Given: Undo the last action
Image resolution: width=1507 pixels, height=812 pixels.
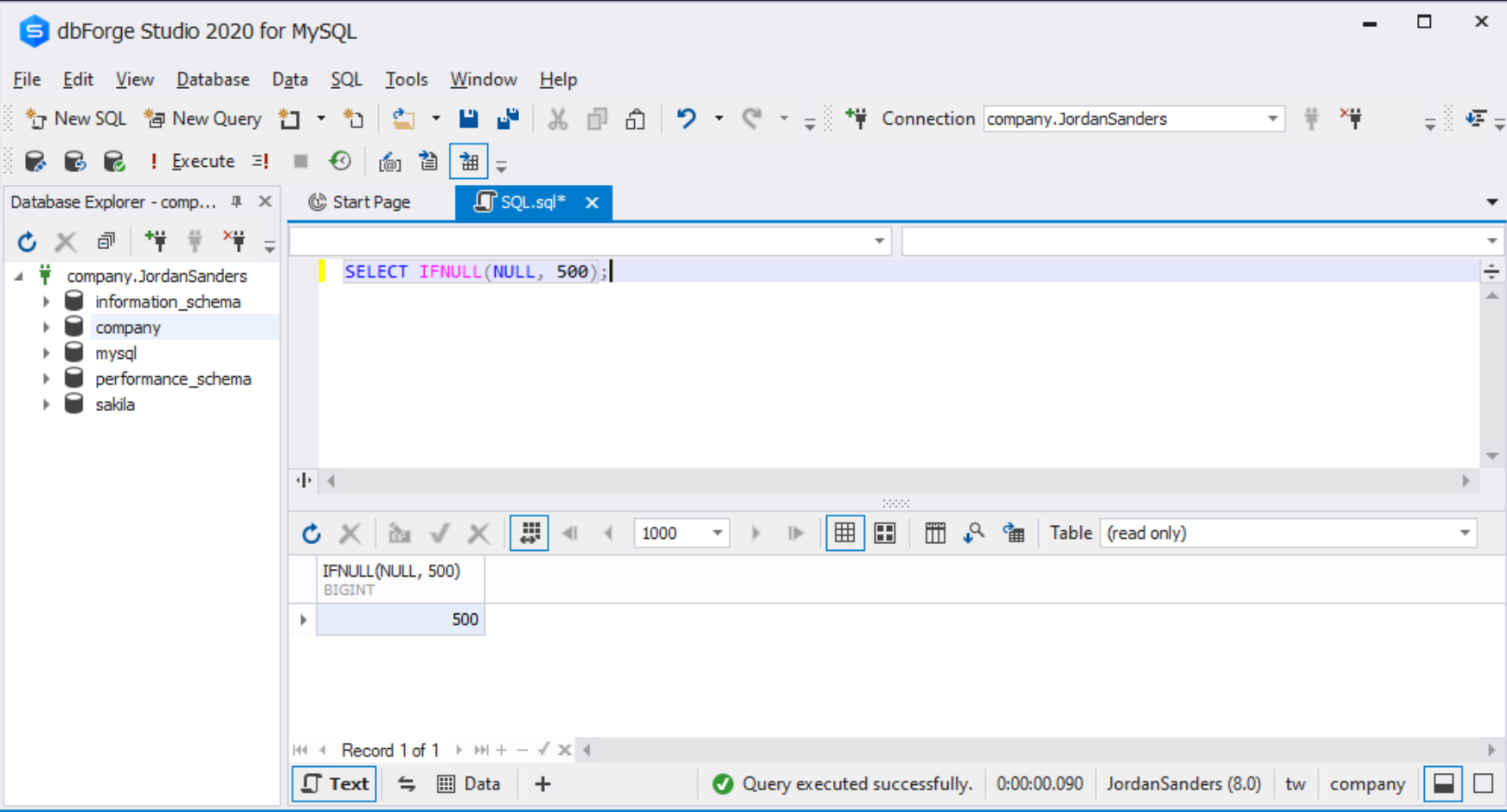Looking at the screenshot, I should tap(686, 118).
